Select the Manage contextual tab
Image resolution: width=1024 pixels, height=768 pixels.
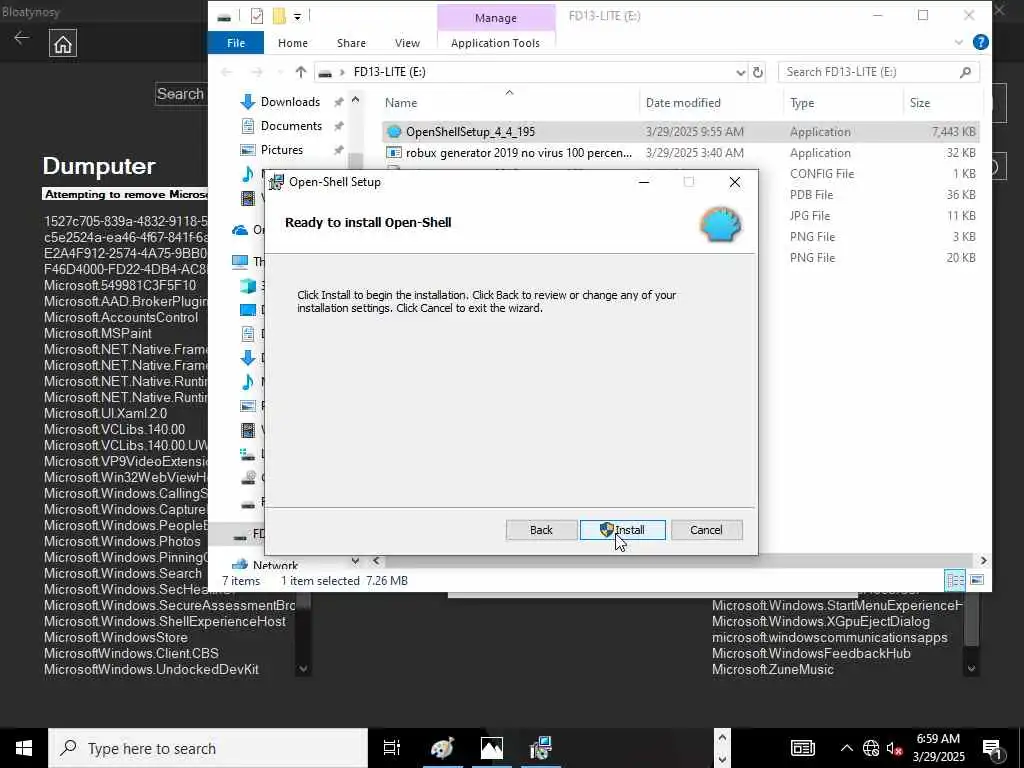tap(496, 18)
